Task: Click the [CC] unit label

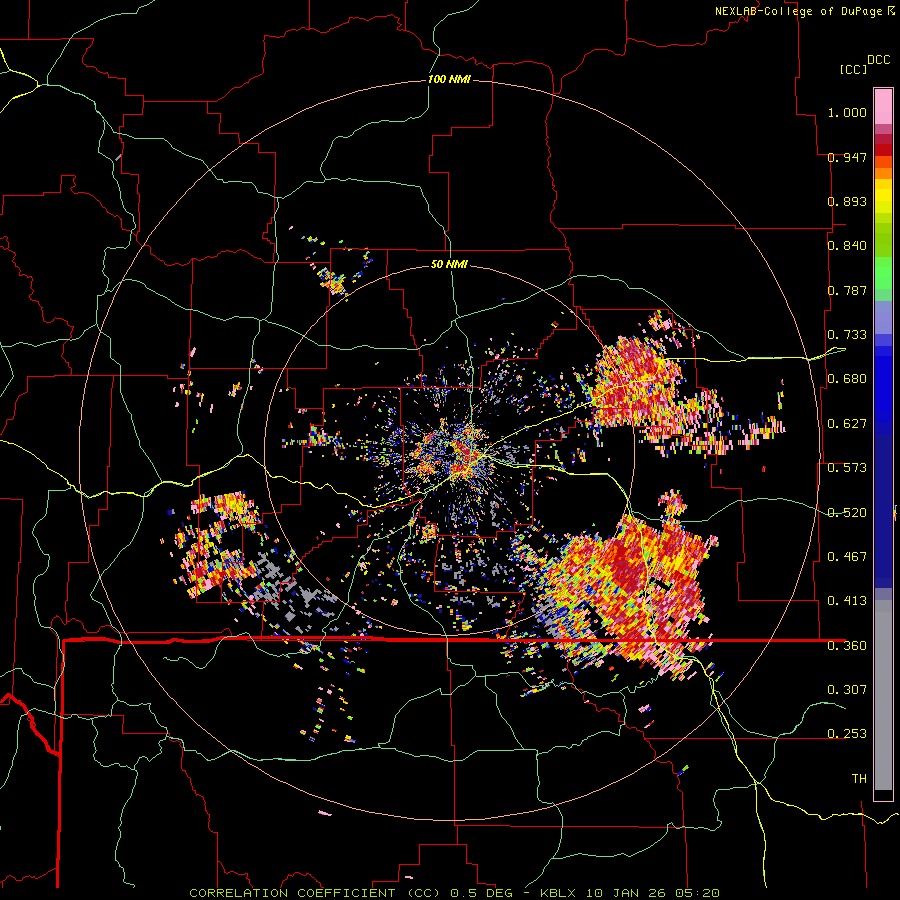Action: click(x=853, y=69)
